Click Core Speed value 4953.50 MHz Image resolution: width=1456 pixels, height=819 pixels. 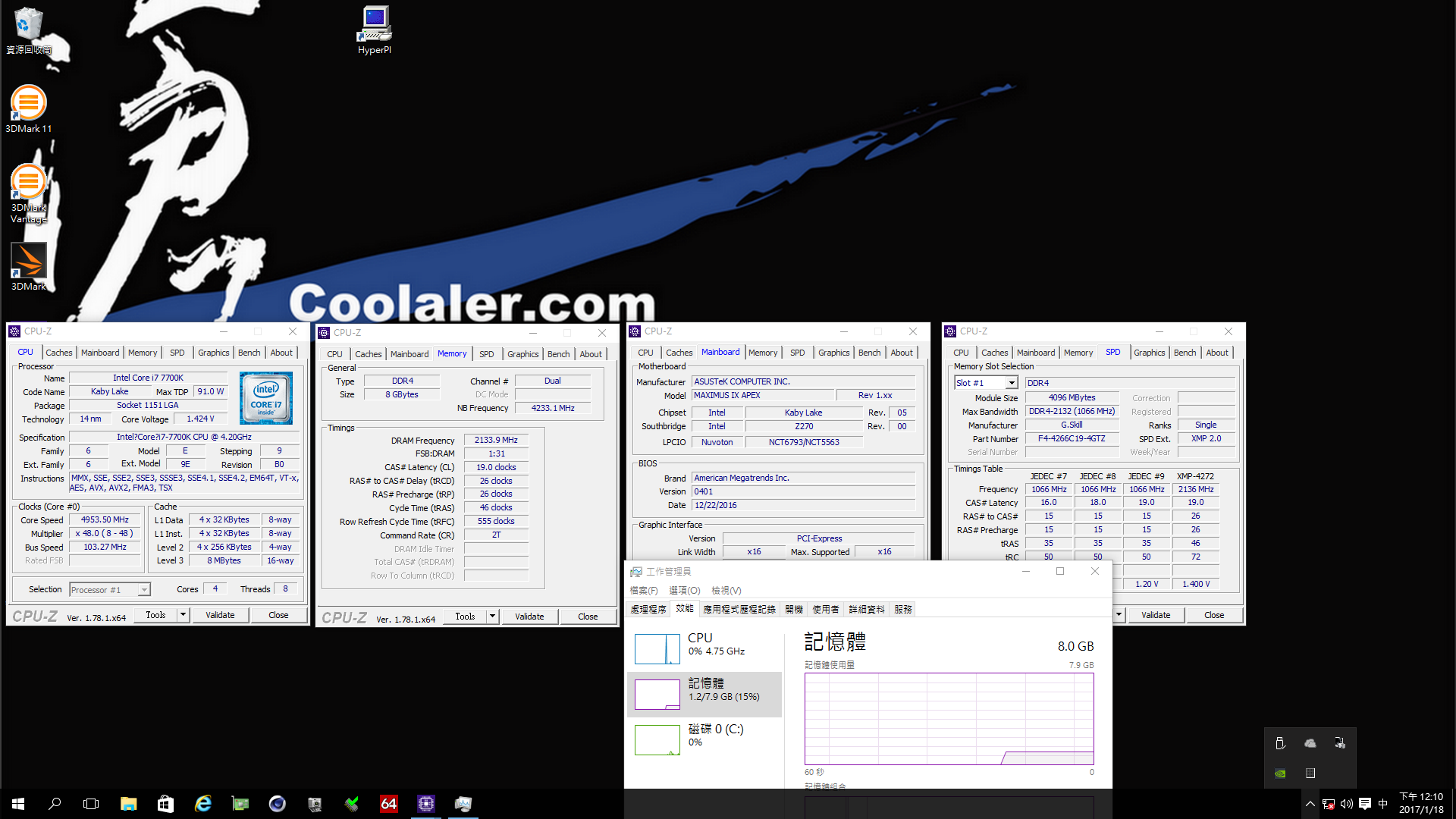105,519
